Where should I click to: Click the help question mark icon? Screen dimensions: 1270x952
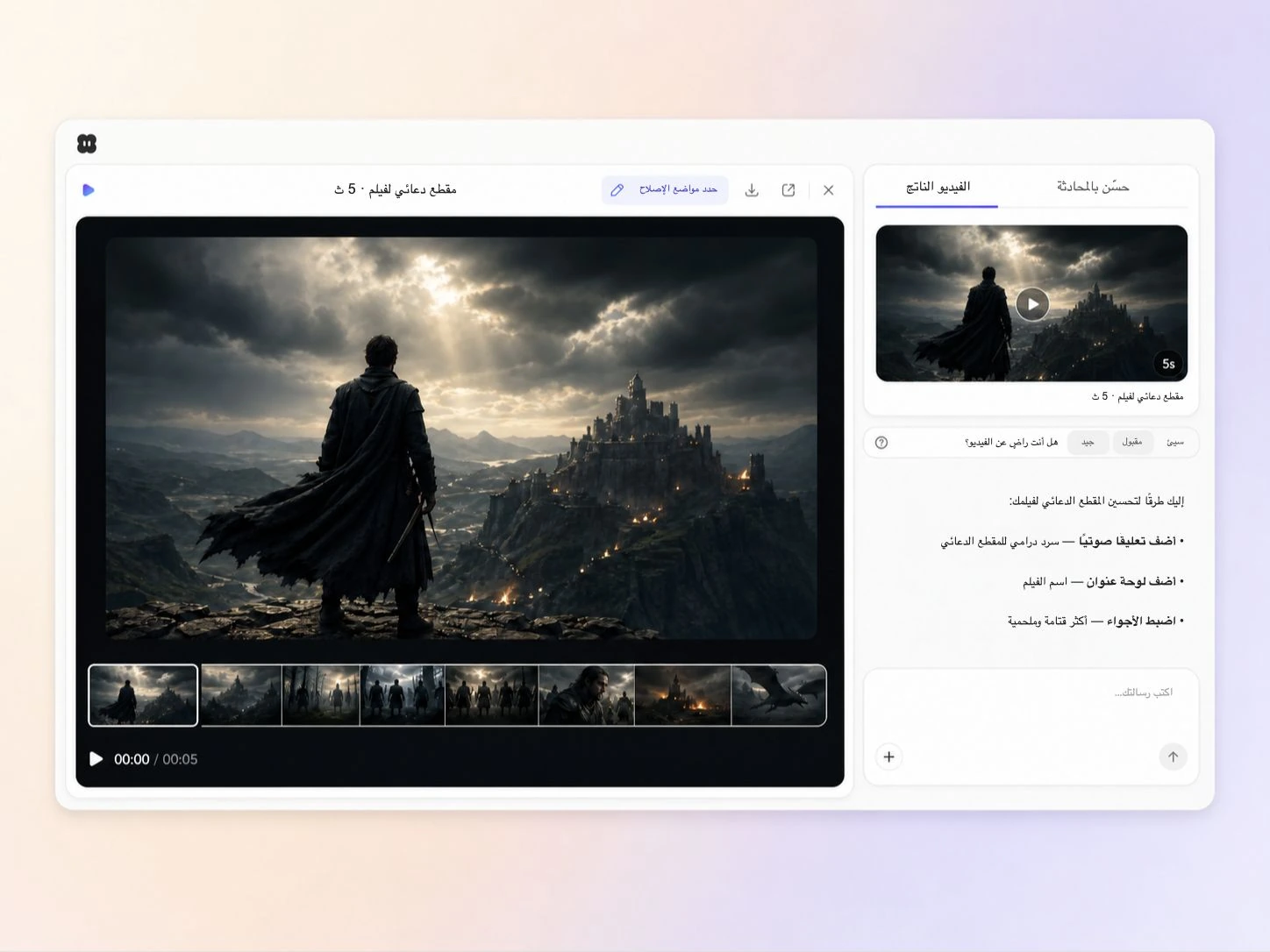click(881, 443)
